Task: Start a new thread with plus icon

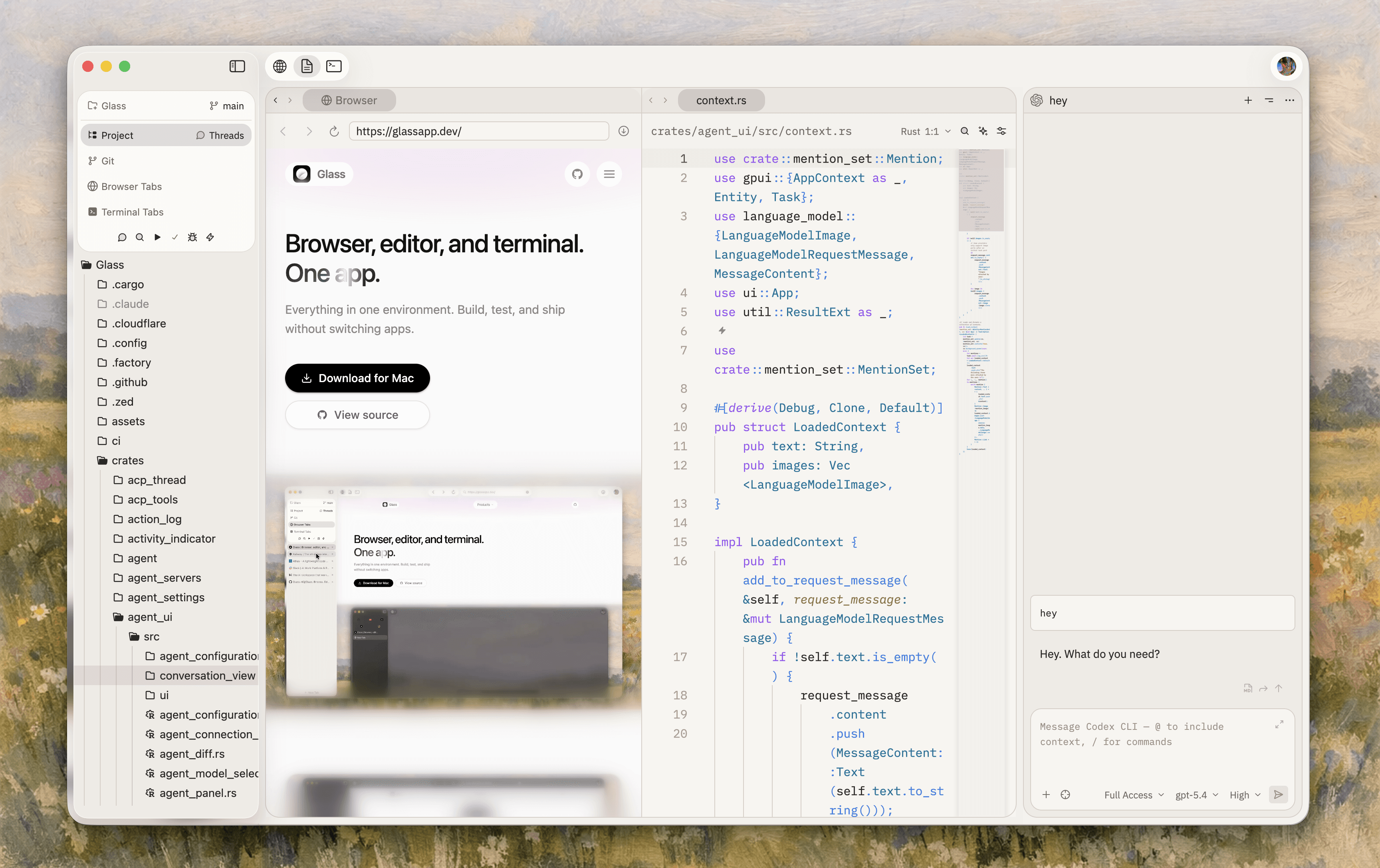Action: 1248,100
